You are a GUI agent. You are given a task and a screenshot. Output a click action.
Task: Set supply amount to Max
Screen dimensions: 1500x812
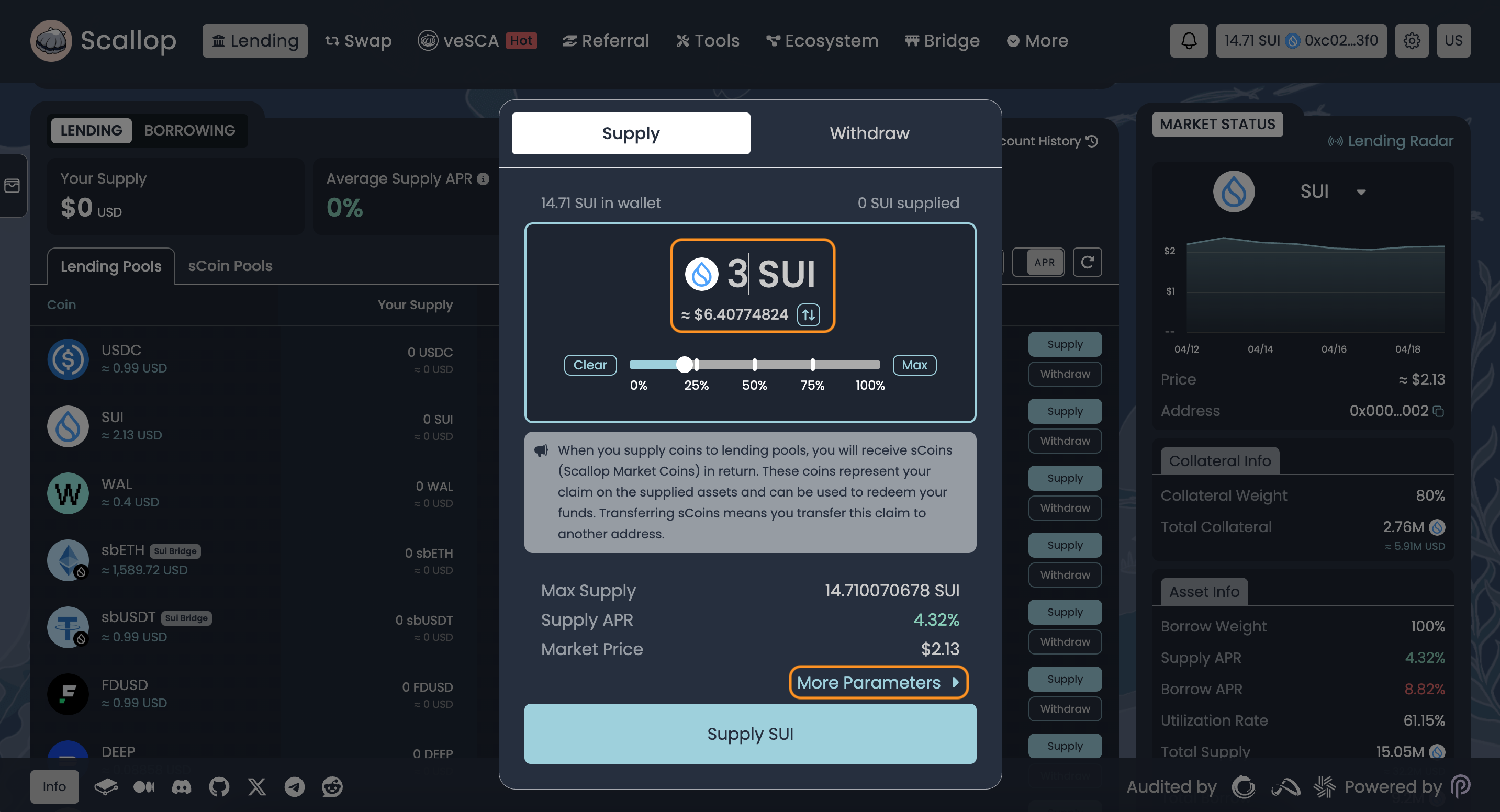coord(914,365)
